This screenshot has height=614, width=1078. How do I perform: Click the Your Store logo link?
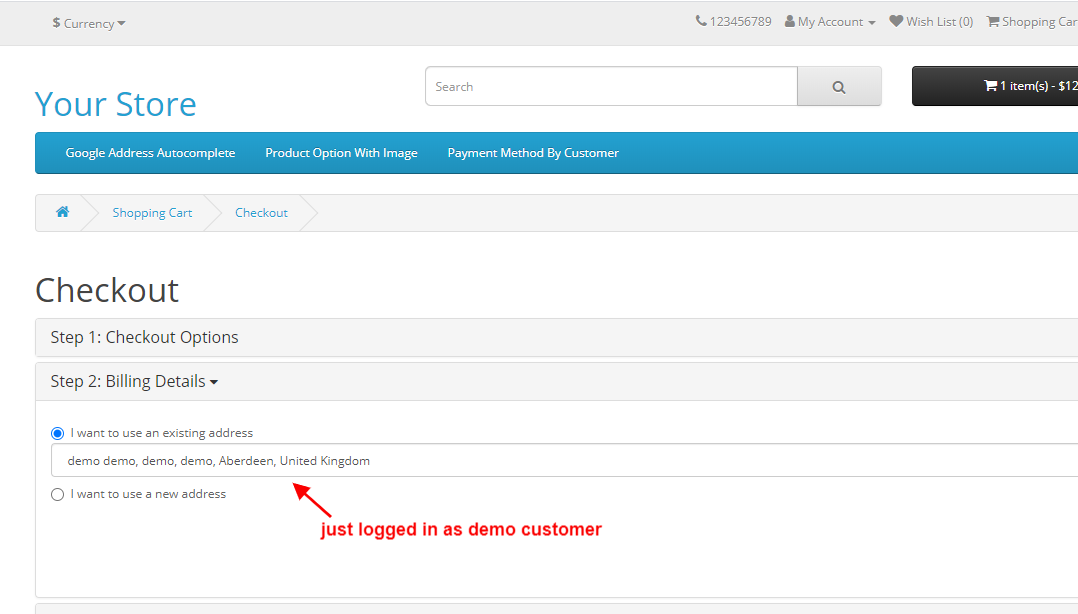click(x=115, y=103)
